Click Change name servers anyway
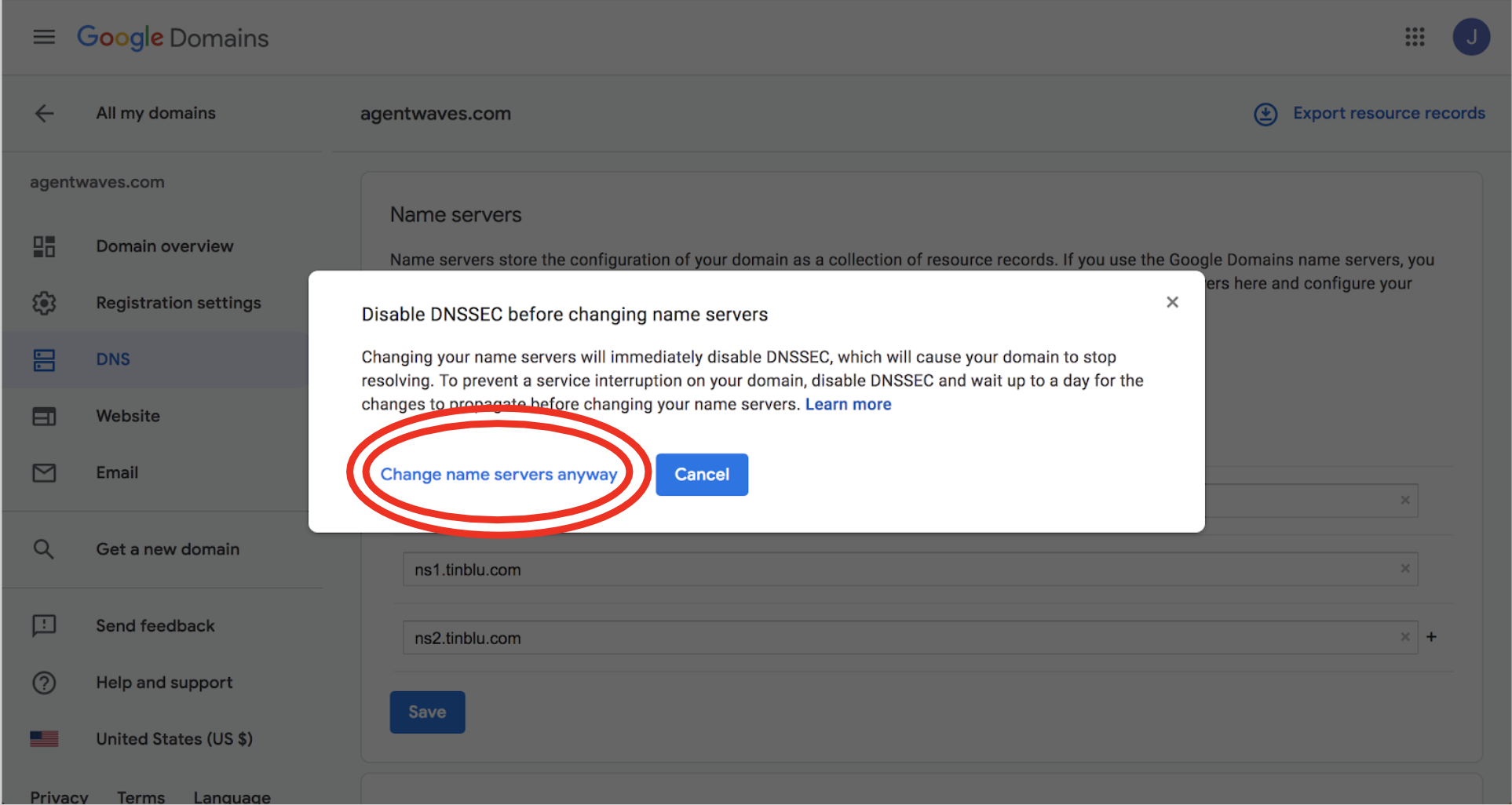The image size is (1512, 805). 499,475
